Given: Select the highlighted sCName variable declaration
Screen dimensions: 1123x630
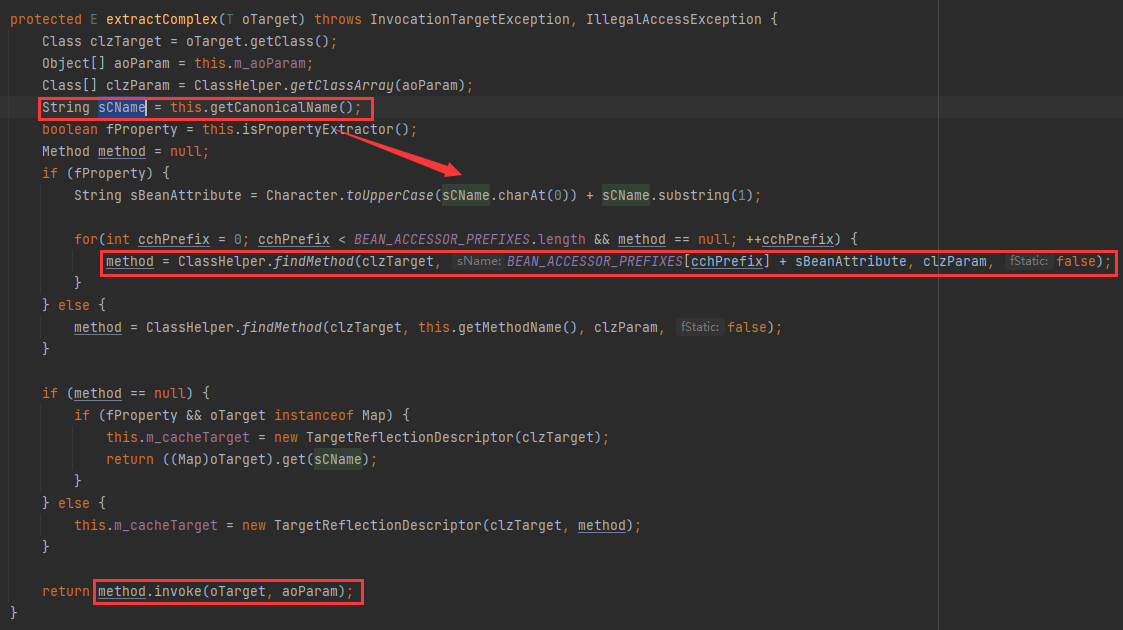Looking at the screenshot, I should [x=122, y=107].
